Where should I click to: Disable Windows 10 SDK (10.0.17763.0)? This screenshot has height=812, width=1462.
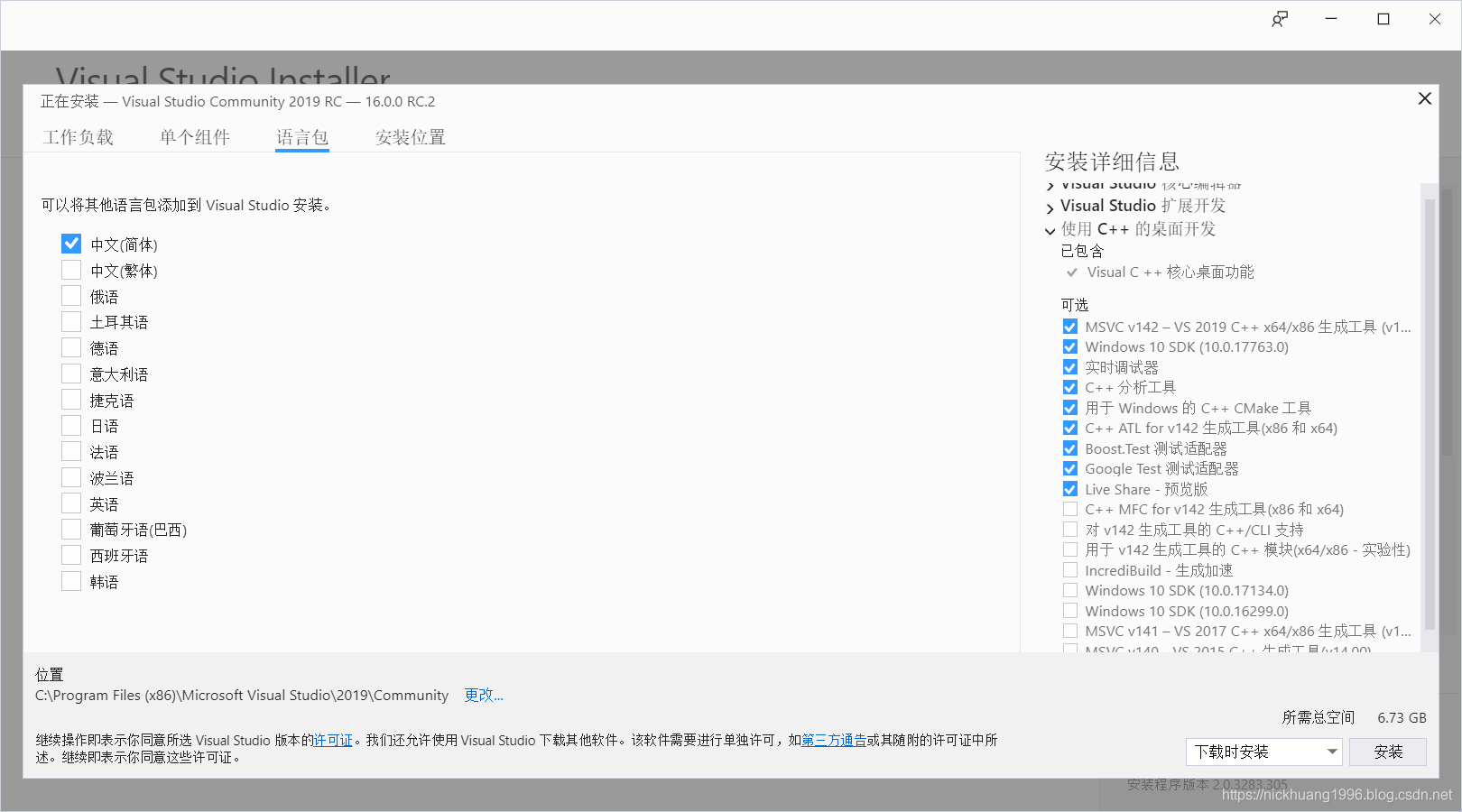click(x=1070, y=346)
